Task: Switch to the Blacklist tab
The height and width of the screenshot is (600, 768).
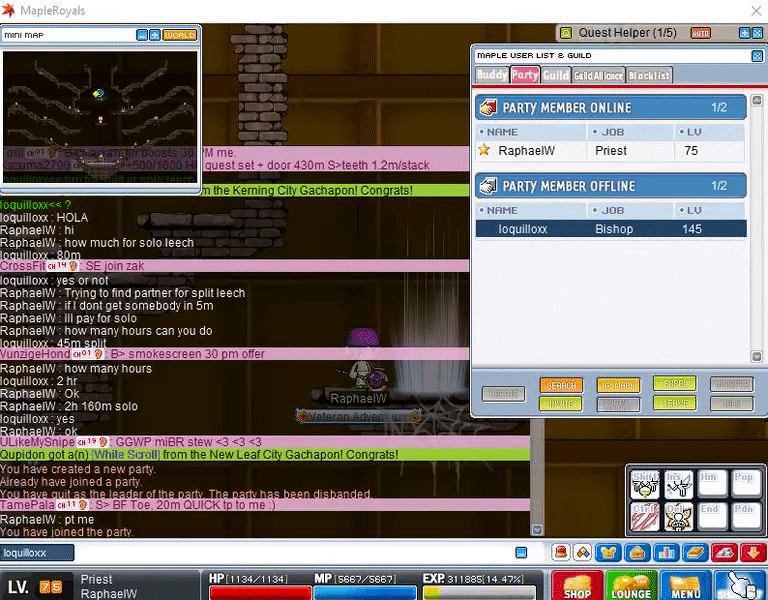Action: [649, 75]
